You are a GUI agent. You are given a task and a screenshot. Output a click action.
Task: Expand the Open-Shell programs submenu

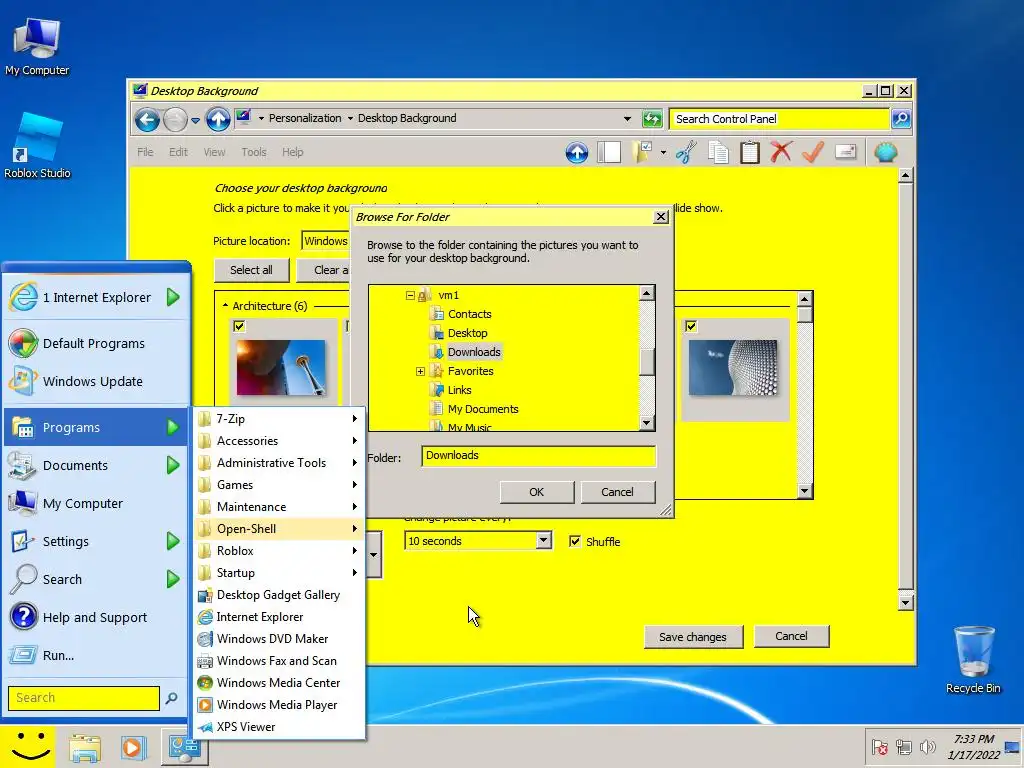(279, 529)
